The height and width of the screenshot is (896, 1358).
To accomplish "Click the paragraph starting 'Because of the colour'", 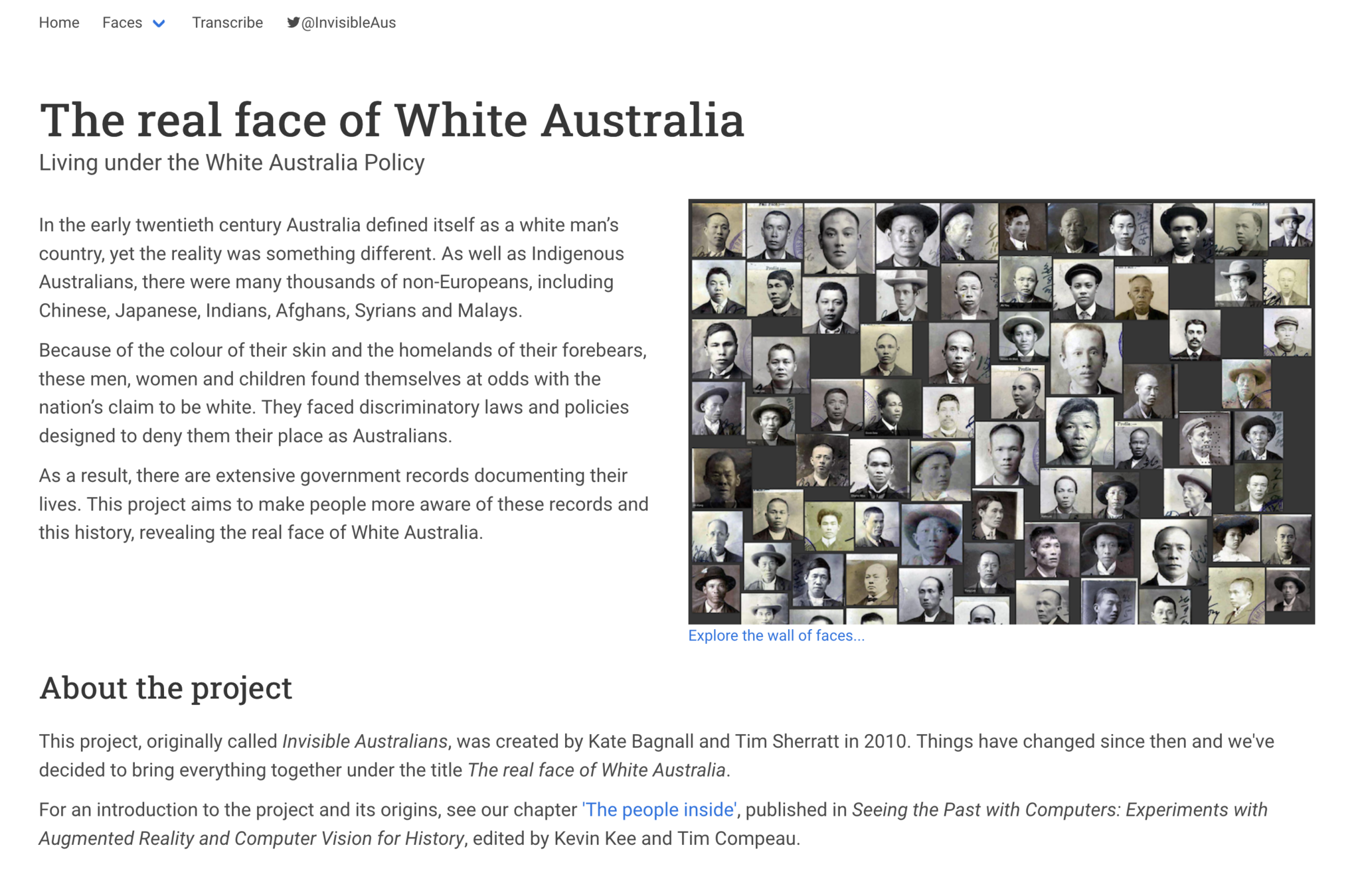I will (342, 393).
